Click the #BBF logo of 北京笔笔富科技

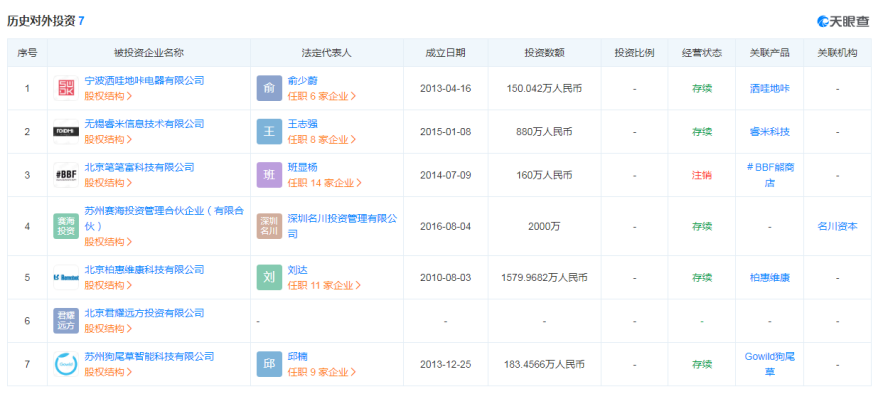66,175
